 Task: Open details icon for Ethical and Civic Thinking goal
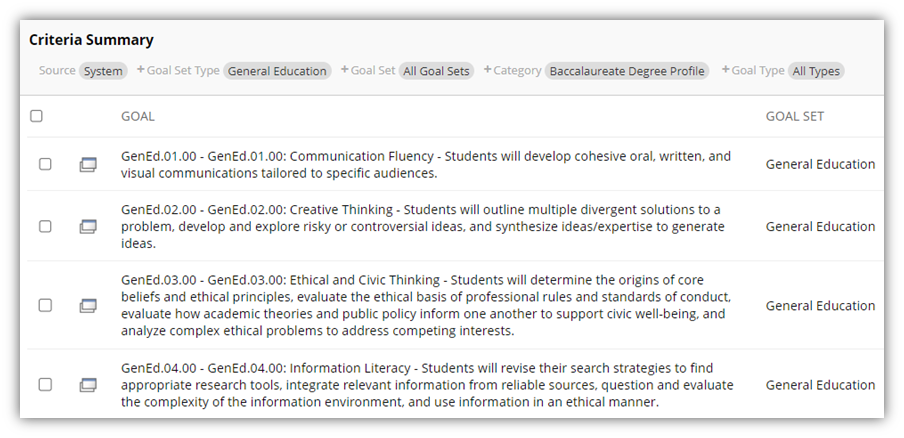tap(88, 305)
